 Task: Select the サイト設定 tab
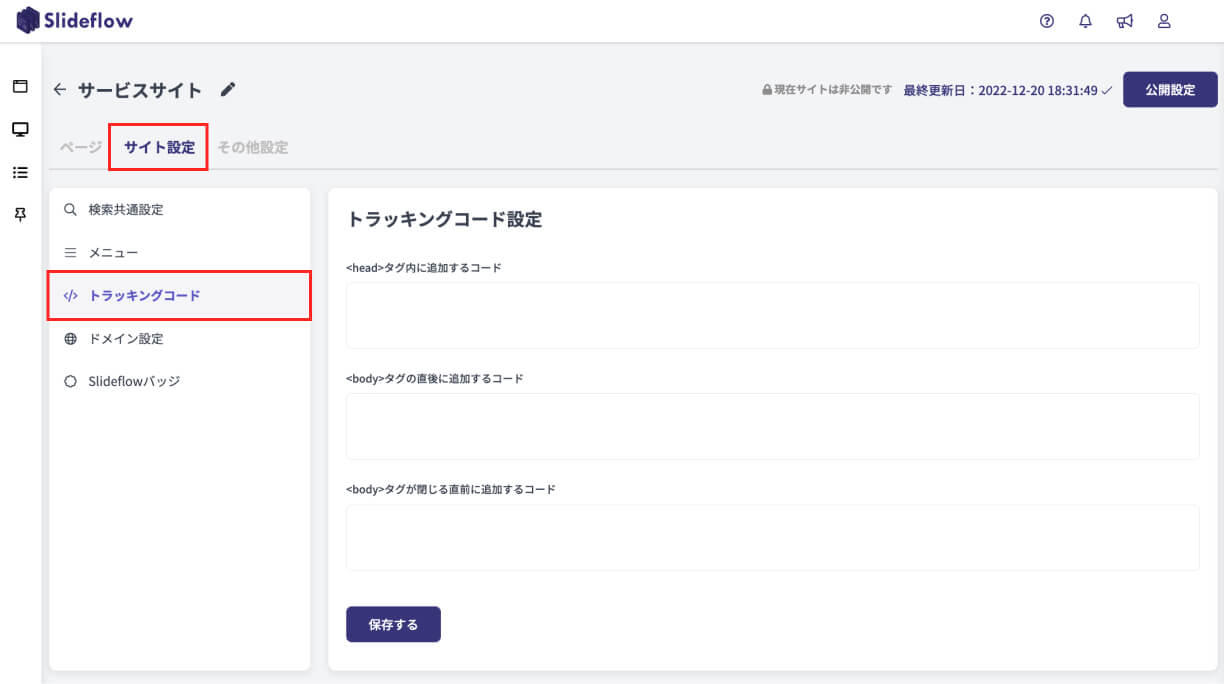(x=159, y=147)
